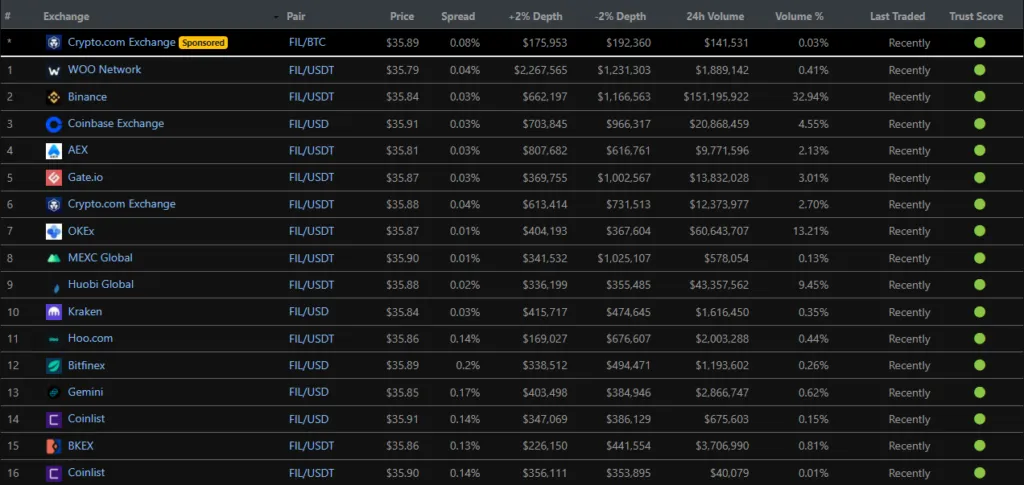
Task: Click the Crypto.com logo in the Sponsored row
Action: point(54,43)
